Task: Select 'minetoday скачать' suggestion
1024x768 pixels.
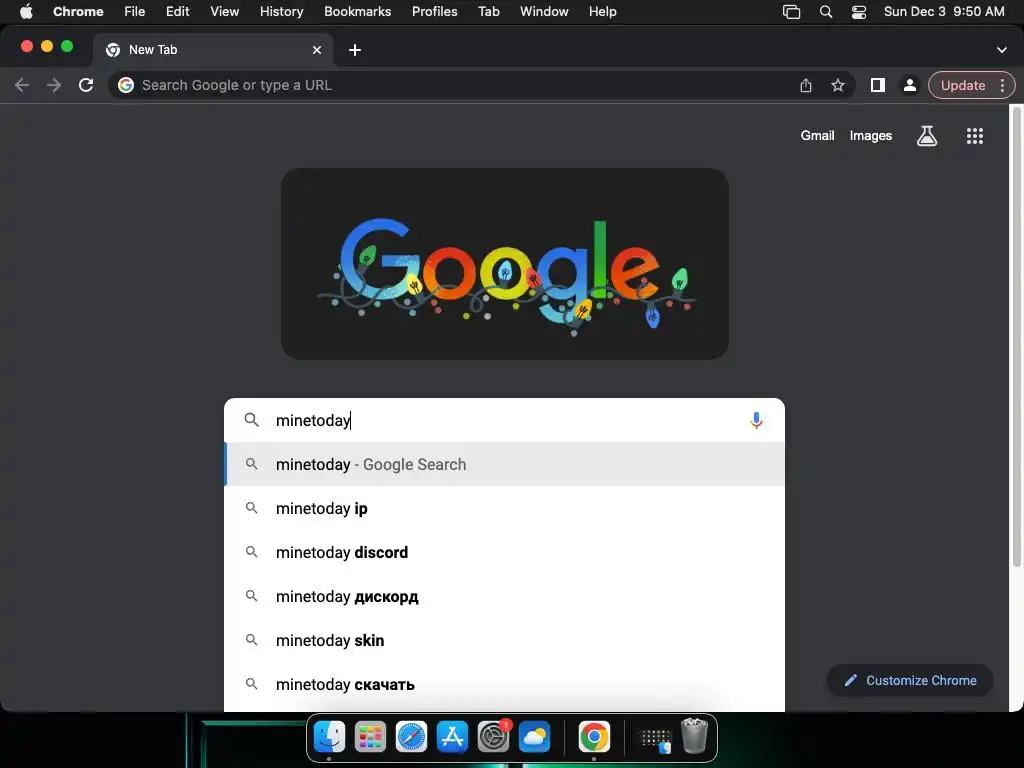Action: 504,684
